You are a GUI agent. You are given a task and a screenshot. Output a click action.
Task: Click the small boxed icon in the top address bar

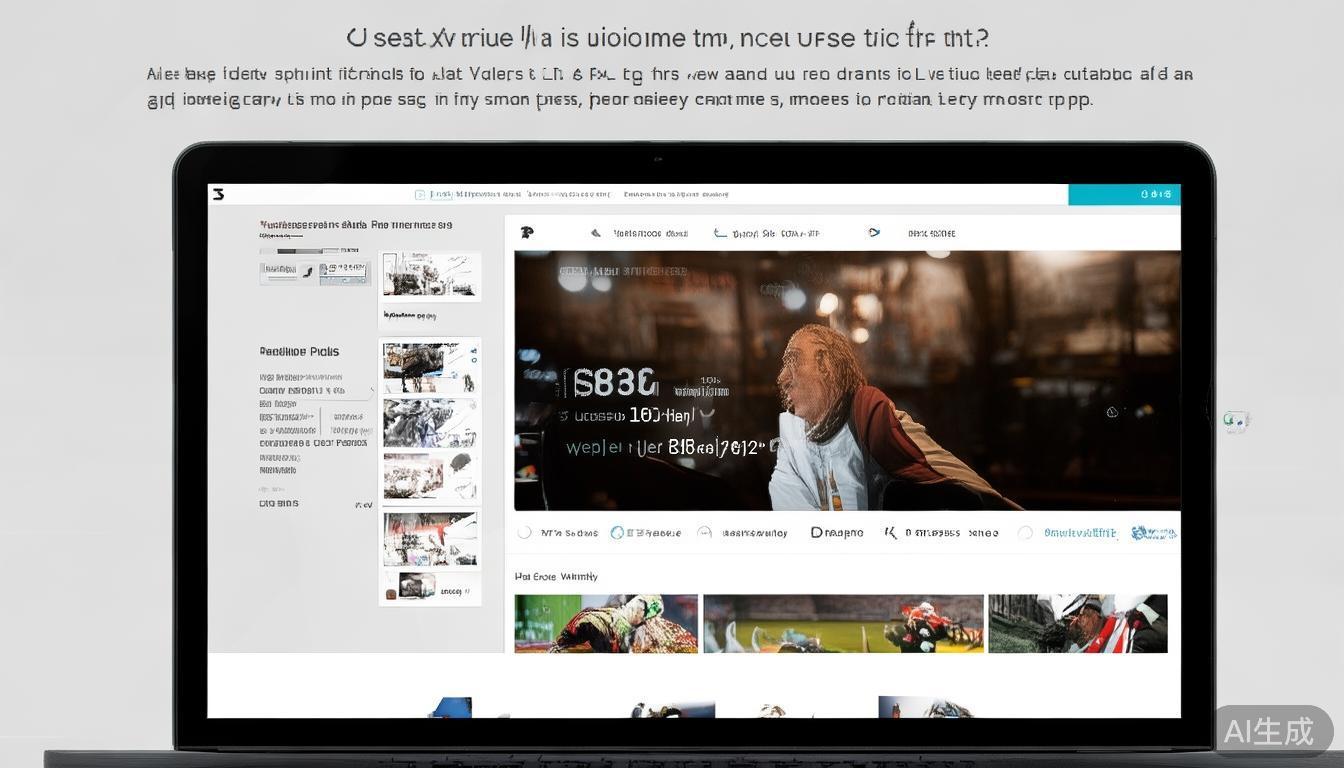click(421, 195)
